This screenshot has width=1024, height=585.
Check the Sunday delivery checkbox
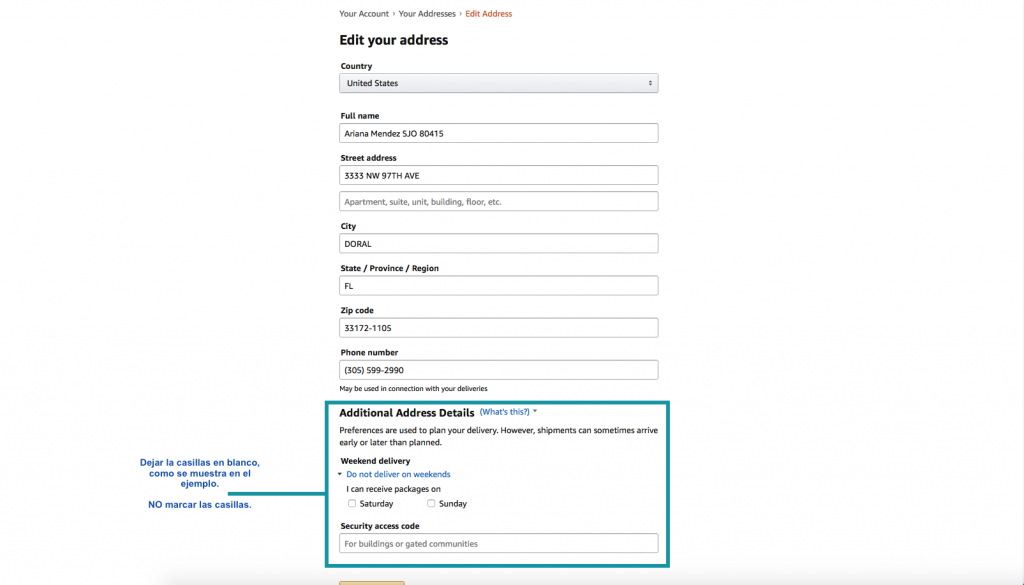pos(431,503)
